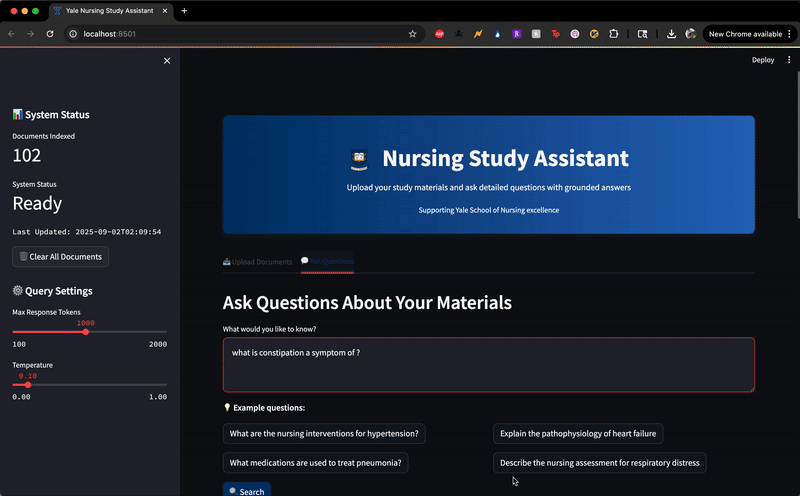
Task: Go forward with the browser forward arrow
Action: 31,34
